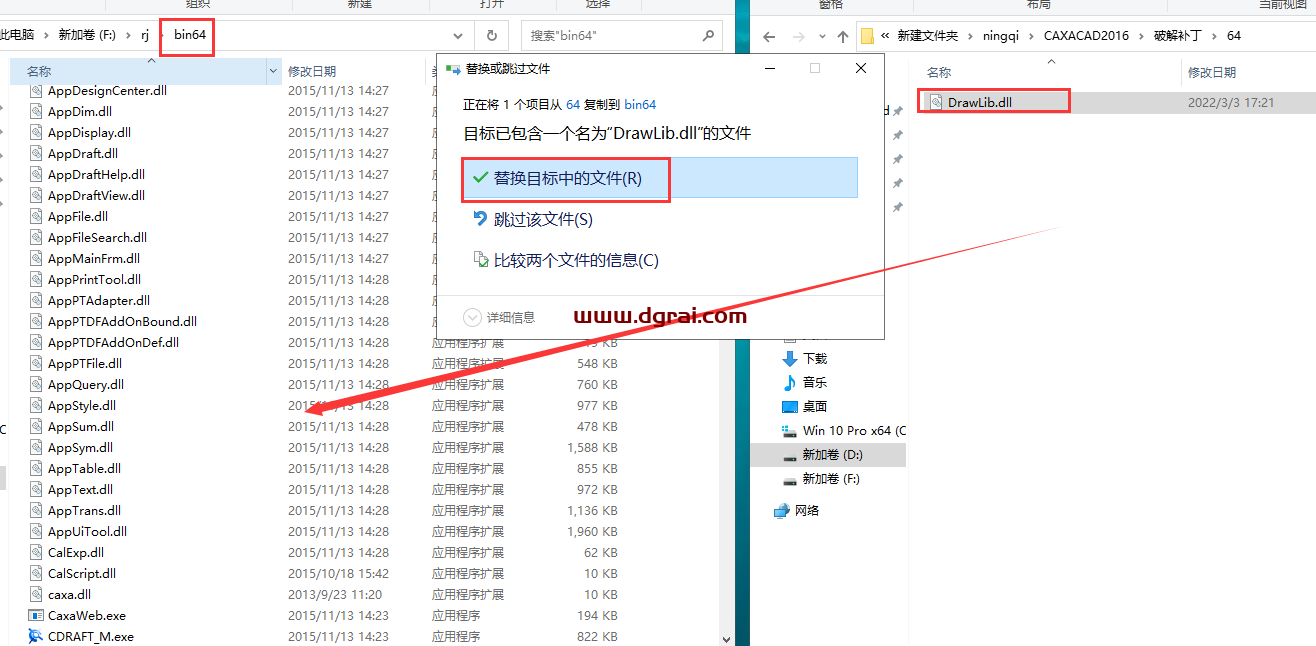Select the CalExp.dll file name
Screen dimensions: 1316x646
tap(76, 552)
